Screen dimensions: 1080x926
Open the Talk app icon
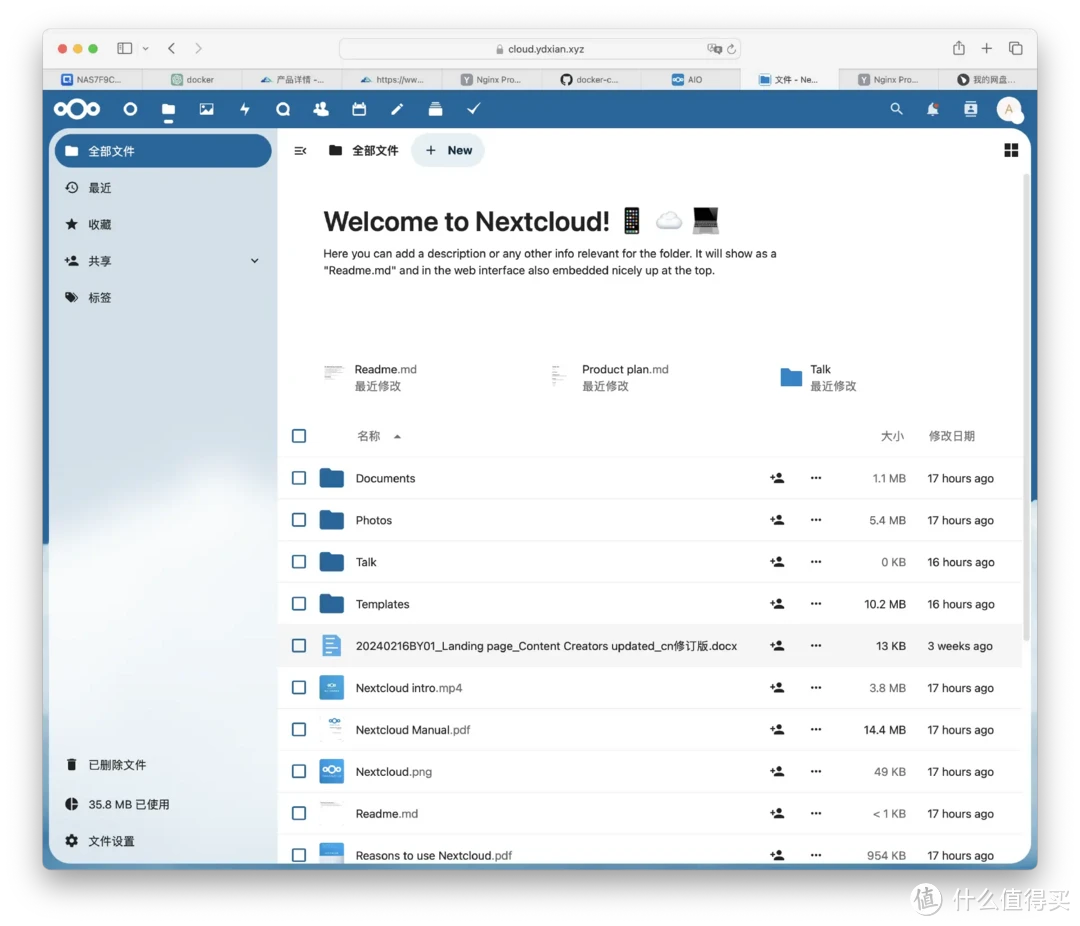click(283, 109)
